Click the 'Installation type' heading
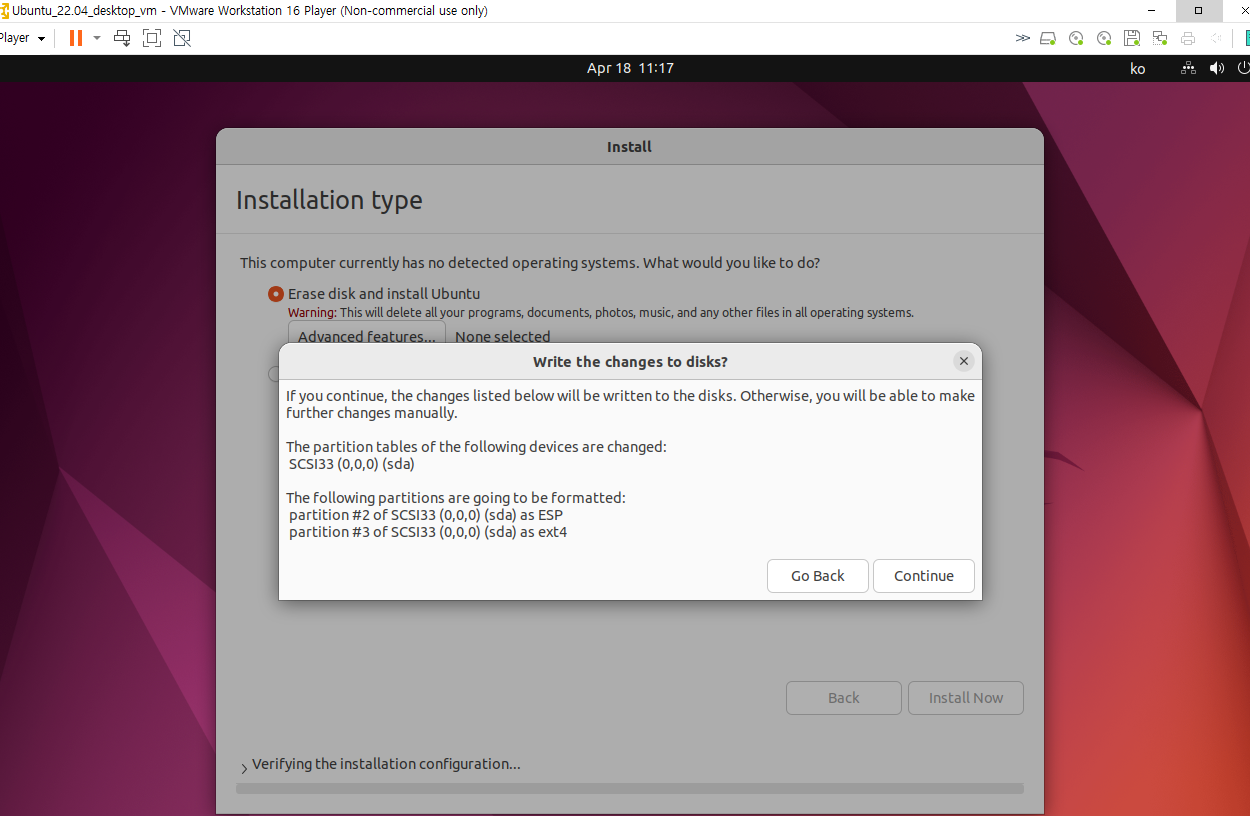The image size is (1250, 816). pos(329,200)
